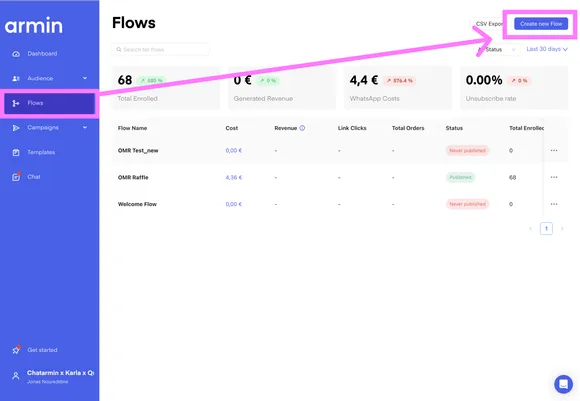Open the Chat icon with notification dot
Screen dimensions: 580x401
pos(16,177)
